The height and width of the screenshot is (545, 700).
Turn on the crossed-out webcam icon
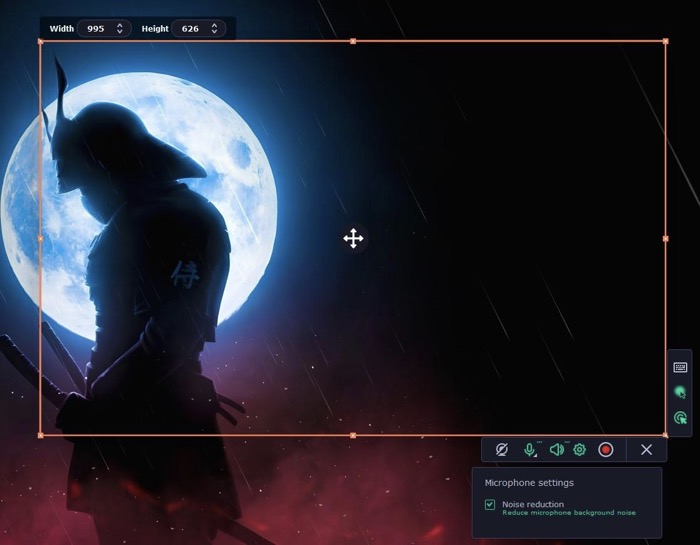[502, 449]
